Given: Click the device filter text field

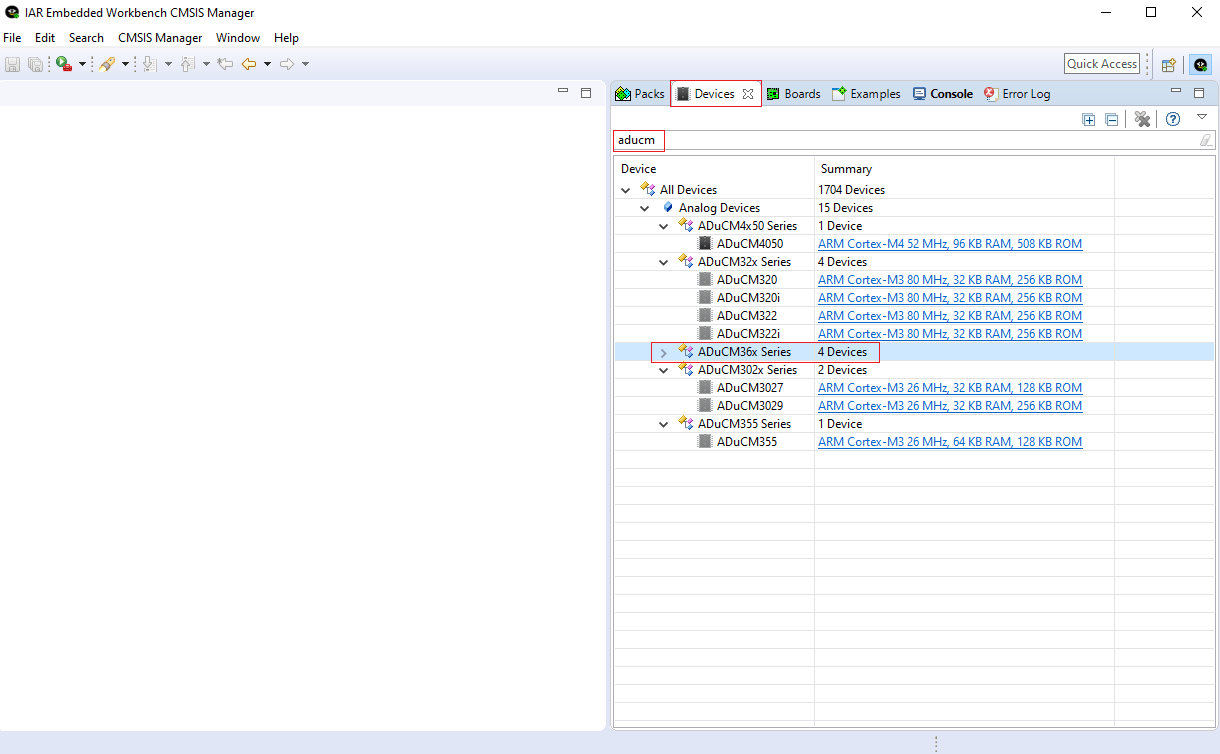Looking at the screenshot, I should coord(905,140).
